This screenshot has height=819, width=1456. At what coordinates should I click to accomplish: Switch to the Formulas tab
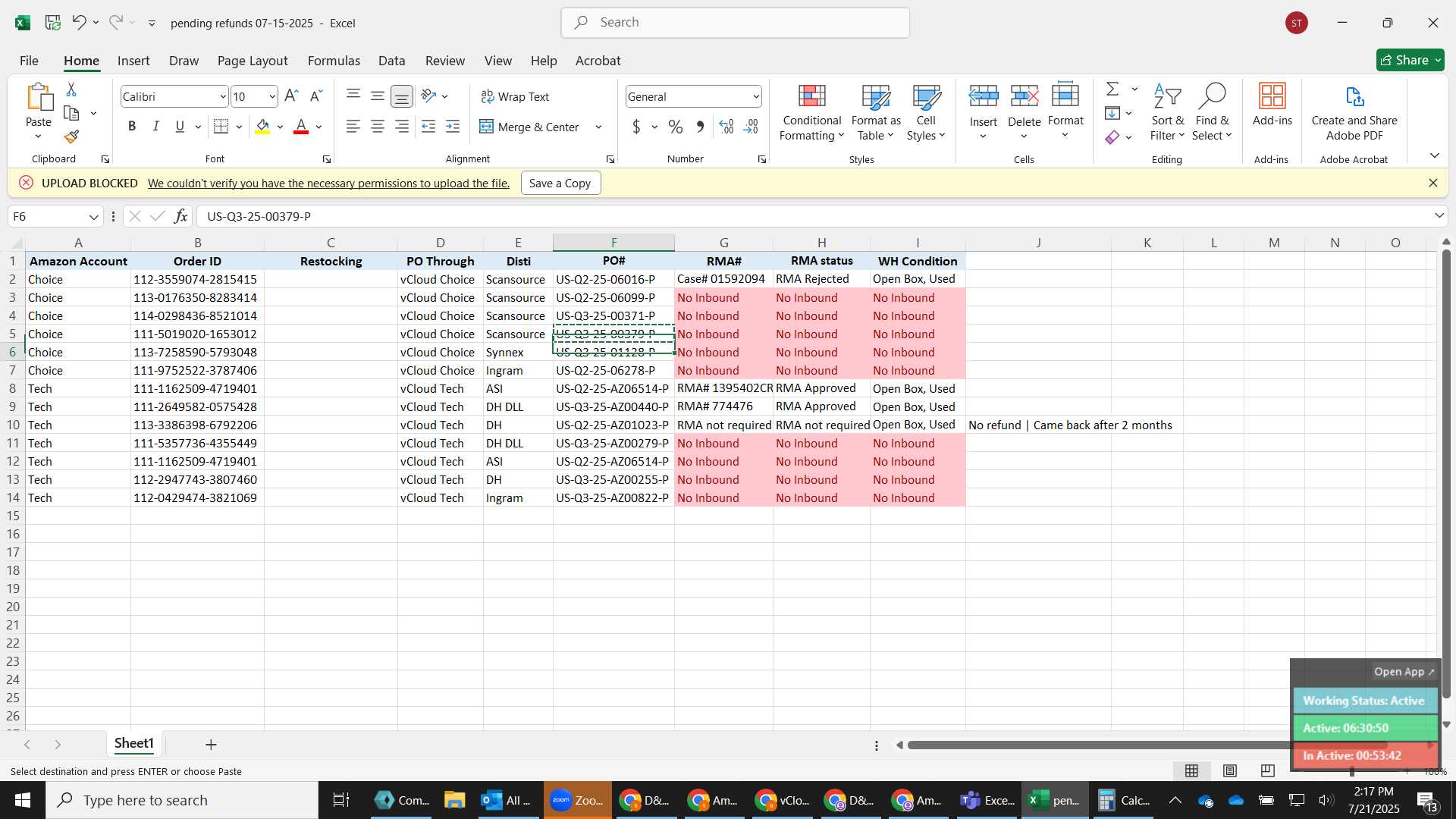pos(334,61)
